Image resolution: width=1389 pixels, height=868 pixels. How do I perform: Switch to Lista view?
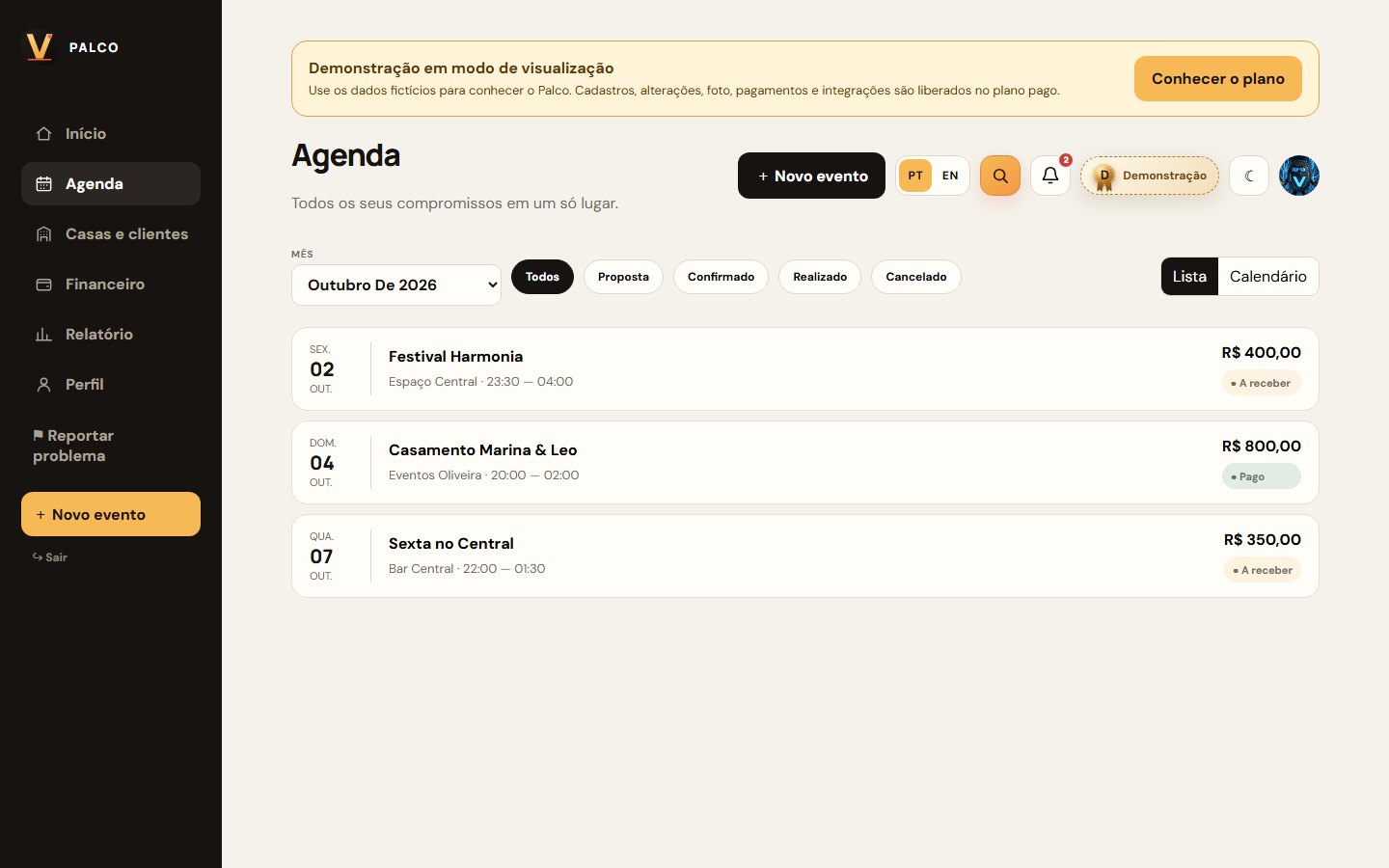click(x=1189, y=276)
